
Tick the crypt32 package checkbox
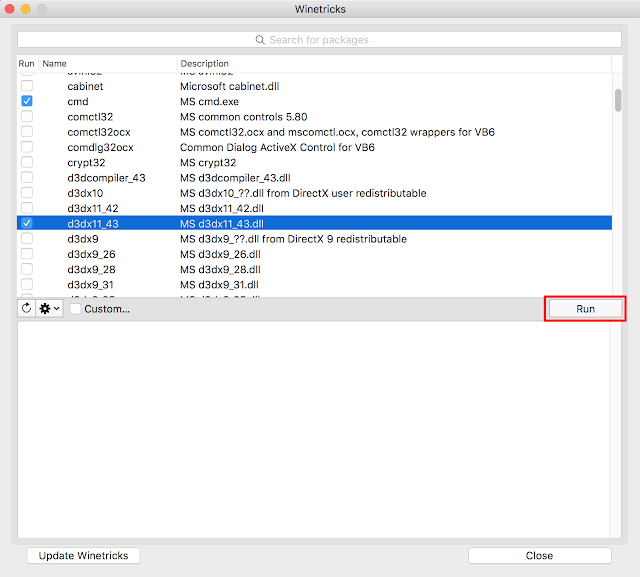coord(27,162)
